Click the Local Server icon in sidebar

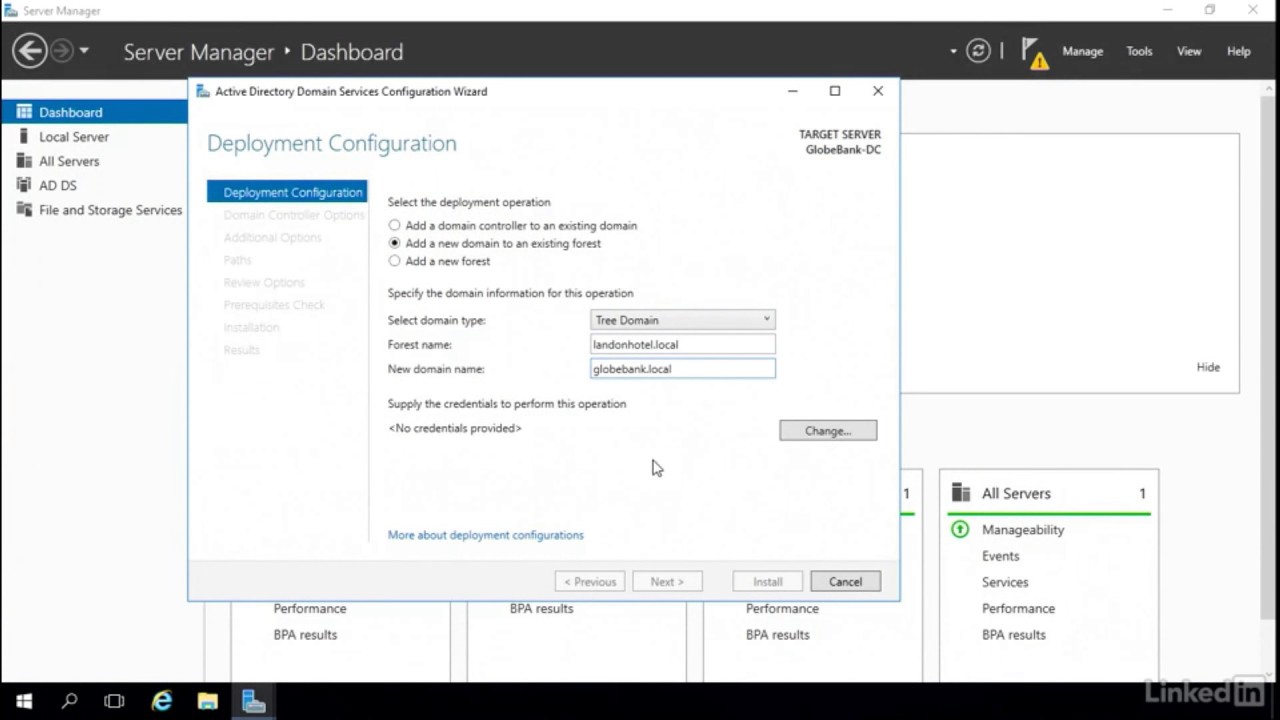[x=24, y=136]
